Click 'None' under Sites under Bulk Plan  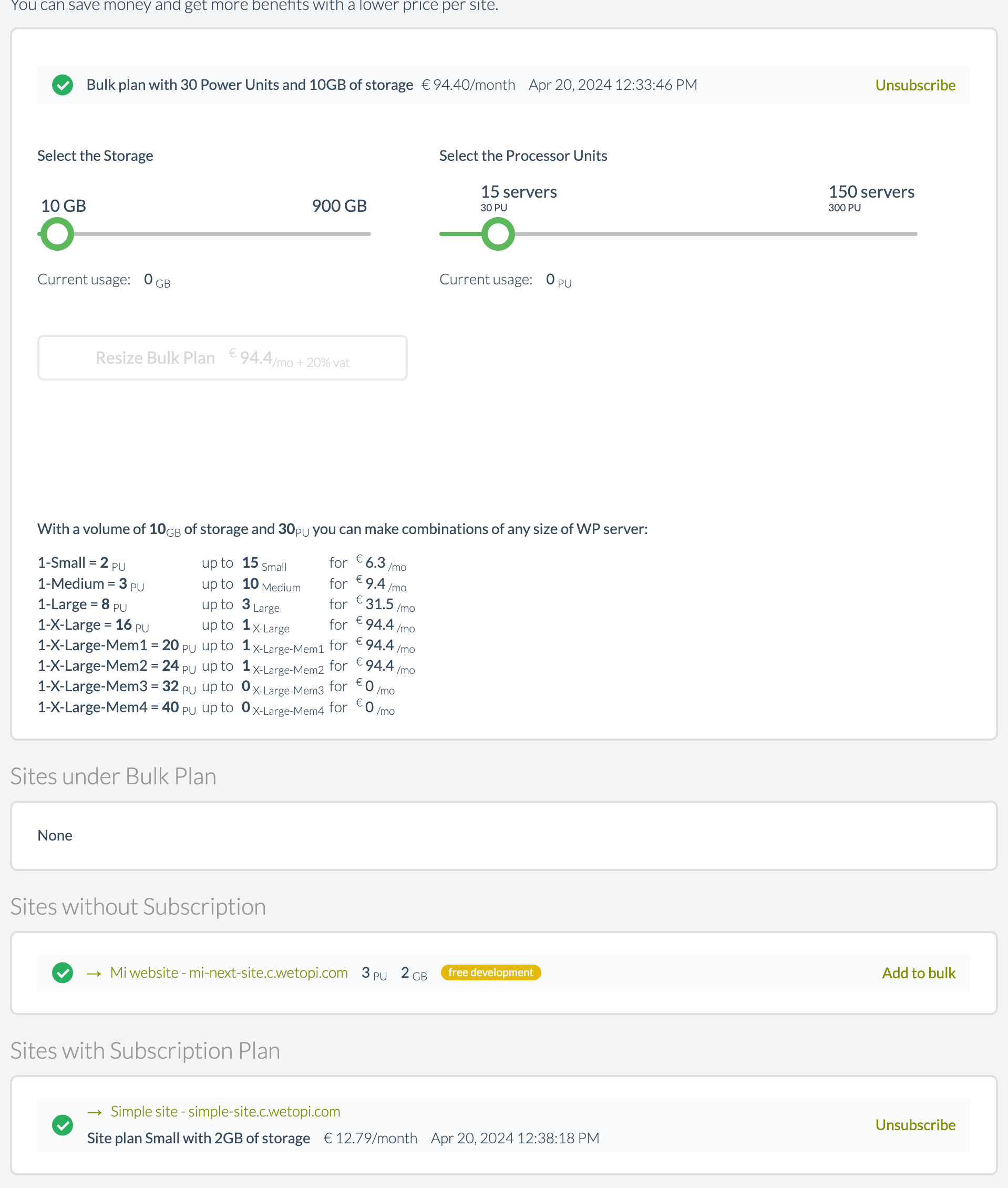55,835
